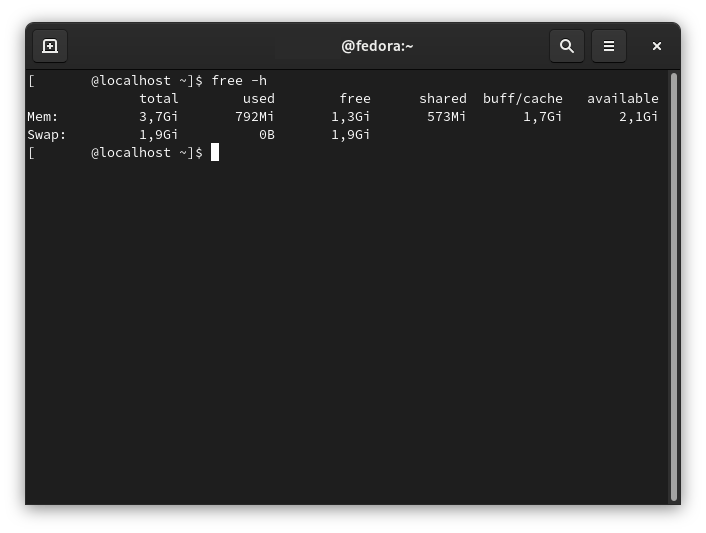Click the 'Mem:' row label

tap(43, 117)
